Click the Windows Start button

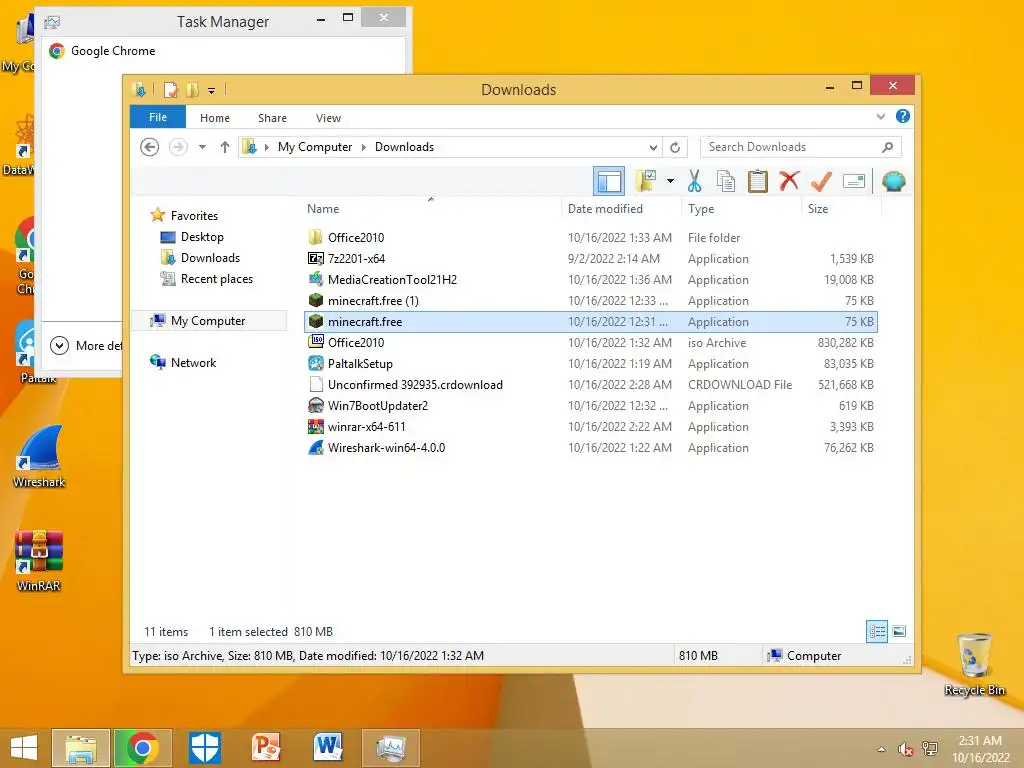tap(24, 748)
